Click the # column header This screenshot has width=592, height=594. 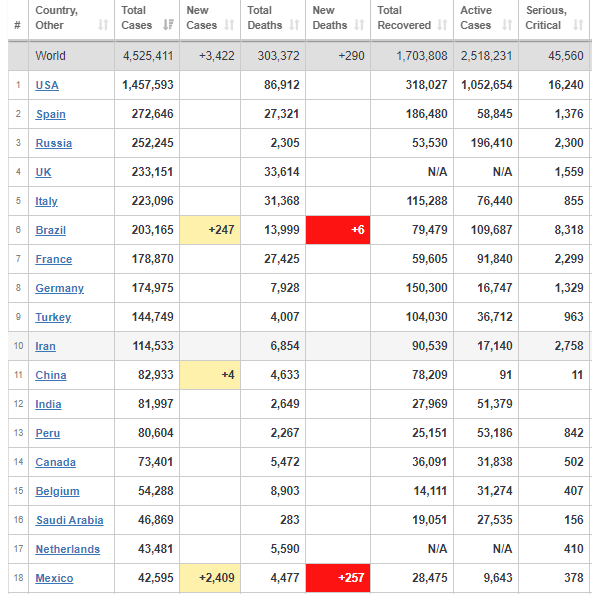pos(17,25)
